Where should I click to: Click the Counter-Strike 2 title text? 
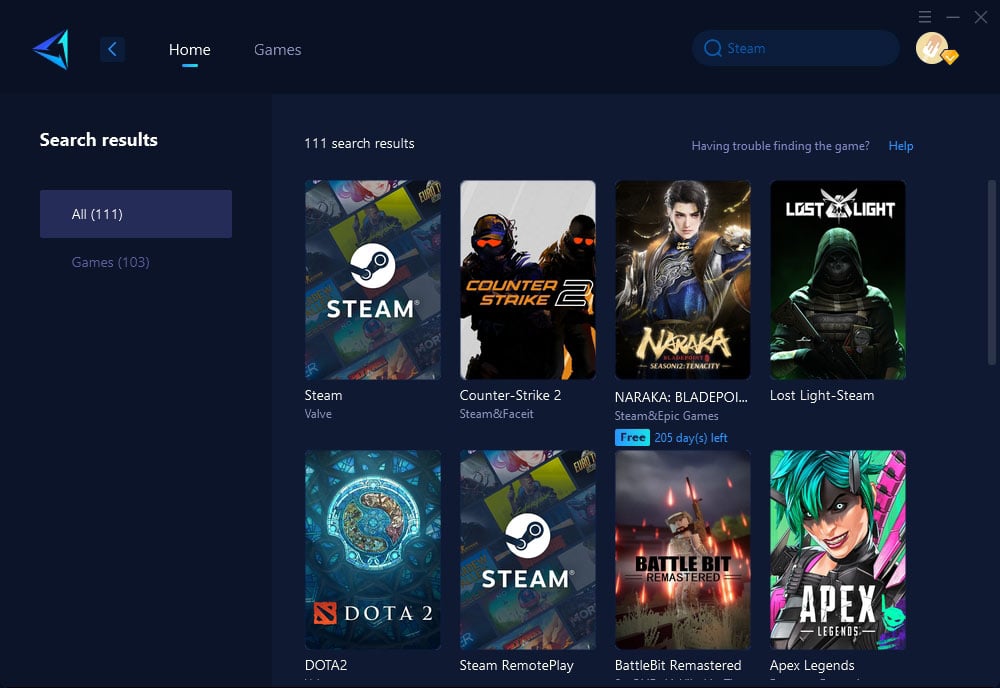coord(510,395)
